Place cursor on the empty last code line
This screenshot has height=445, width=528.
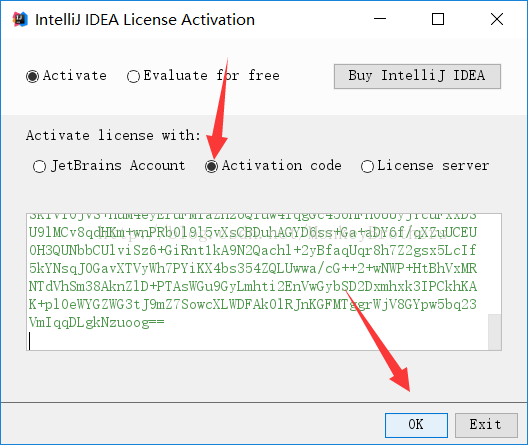259,341
